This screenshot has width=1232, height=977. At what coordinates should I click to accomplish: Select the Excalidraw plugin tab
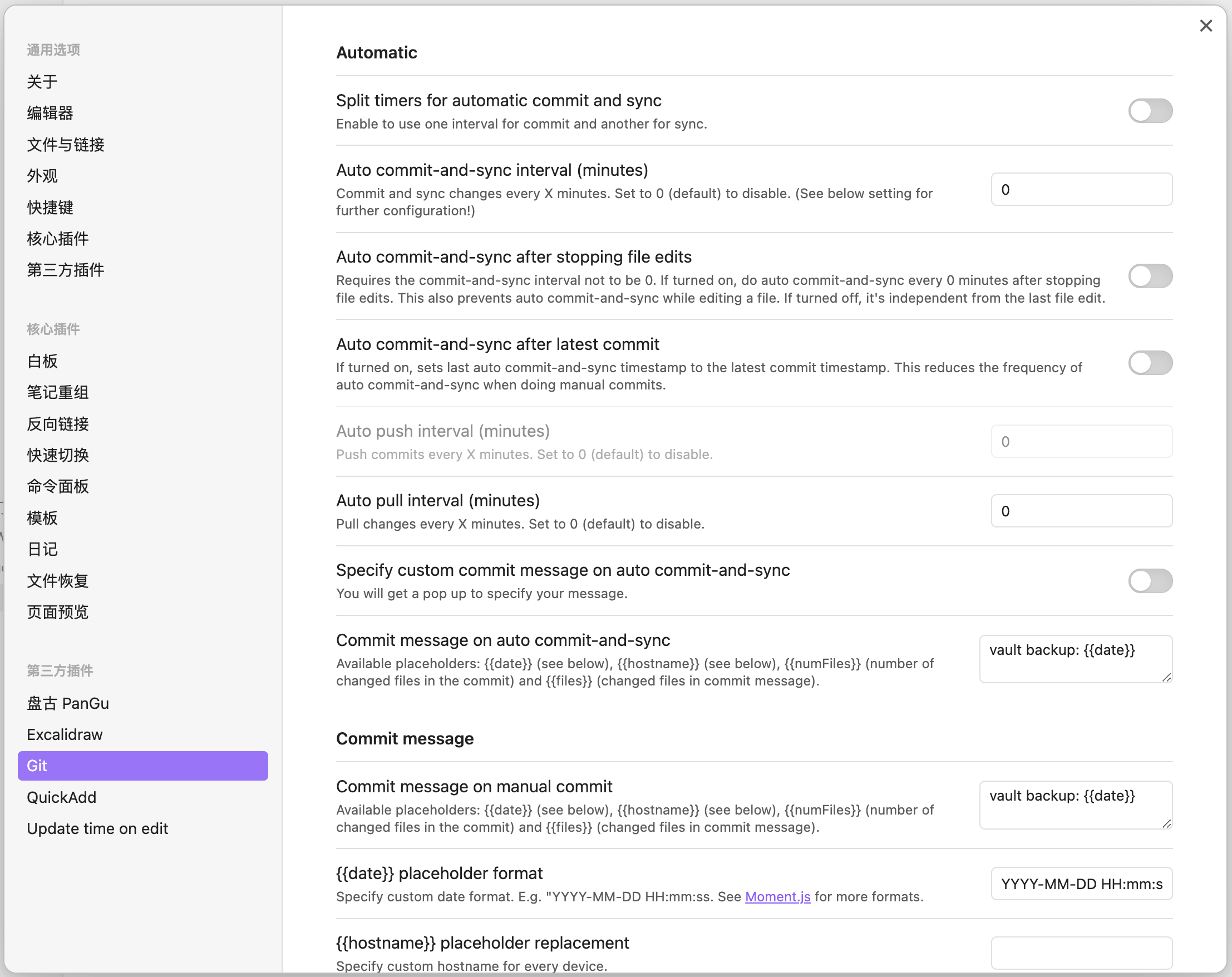tap(65, 734)
